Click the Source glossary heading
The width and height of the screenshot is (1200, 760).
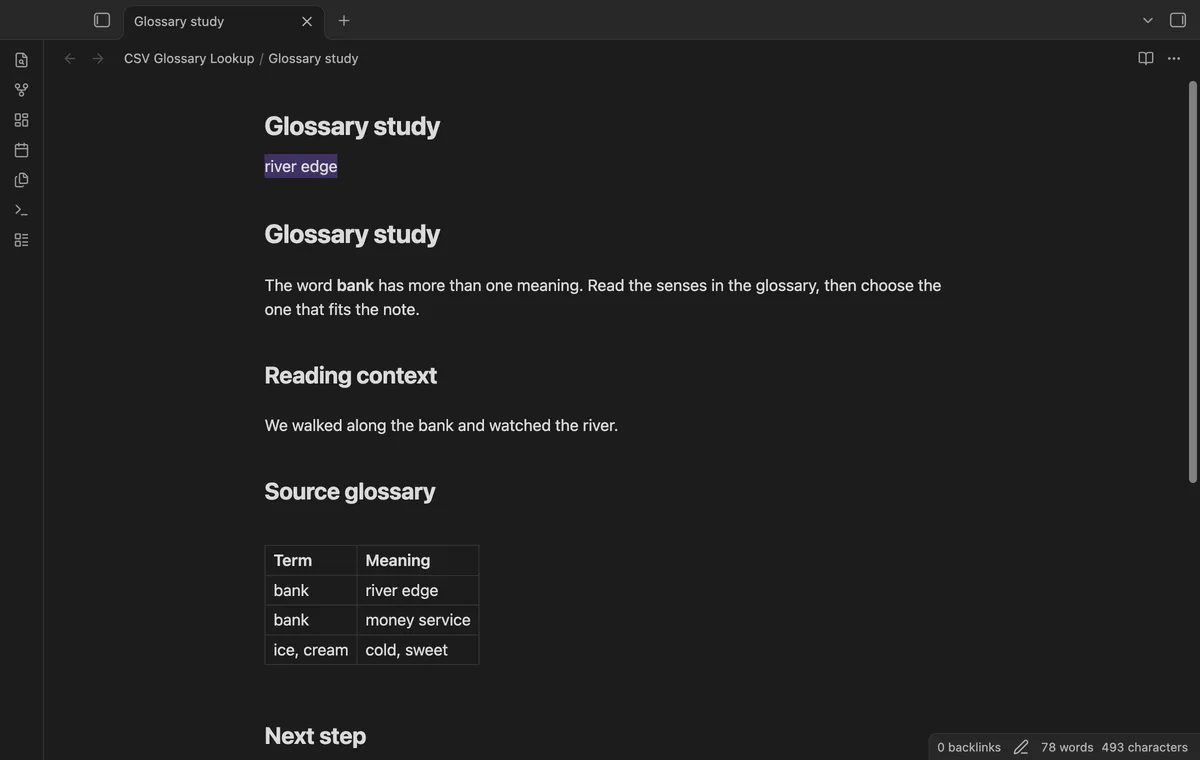(350, 491)
